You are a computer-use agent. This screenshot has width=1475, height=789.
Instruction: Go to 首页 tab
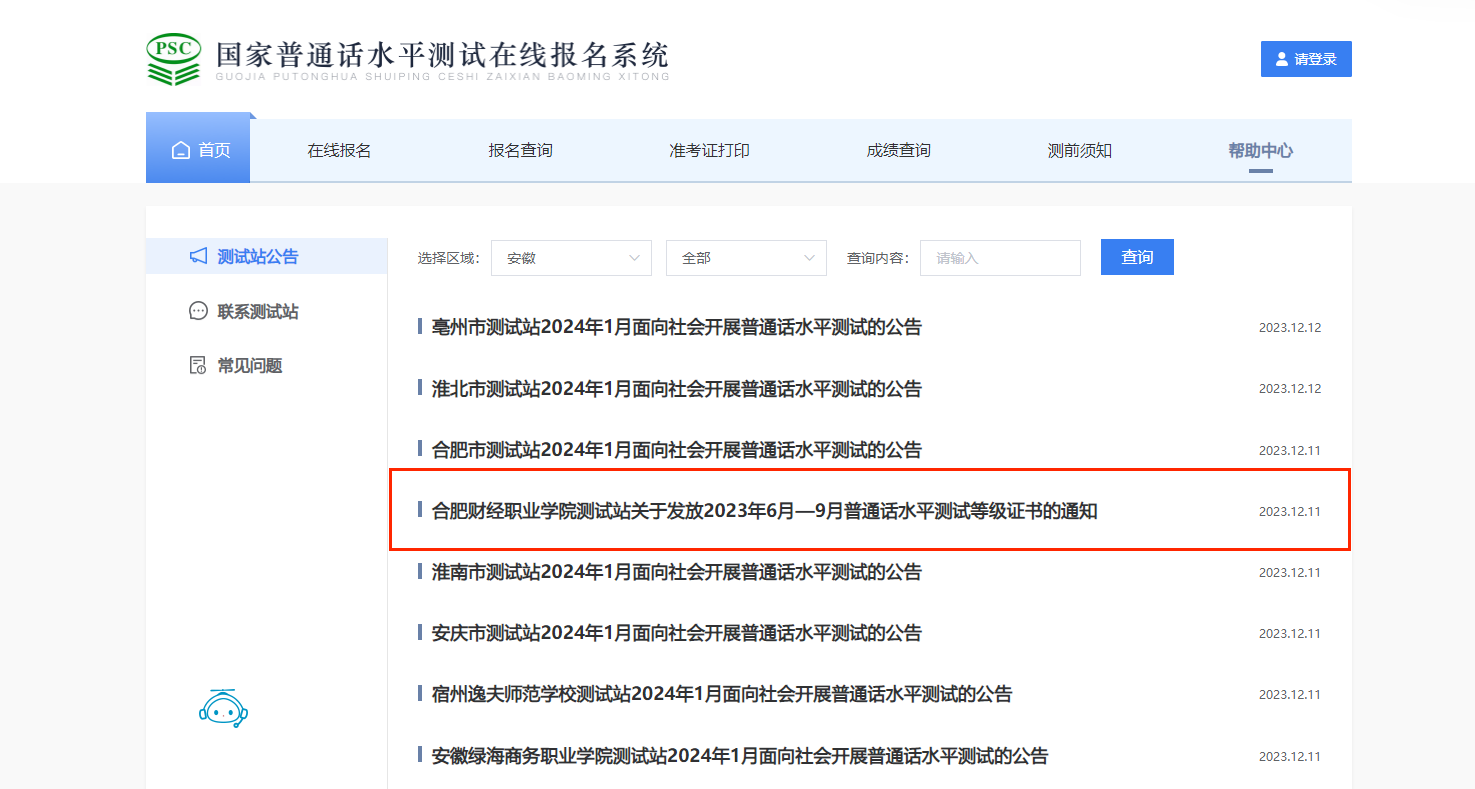click(x=198, y=150)
